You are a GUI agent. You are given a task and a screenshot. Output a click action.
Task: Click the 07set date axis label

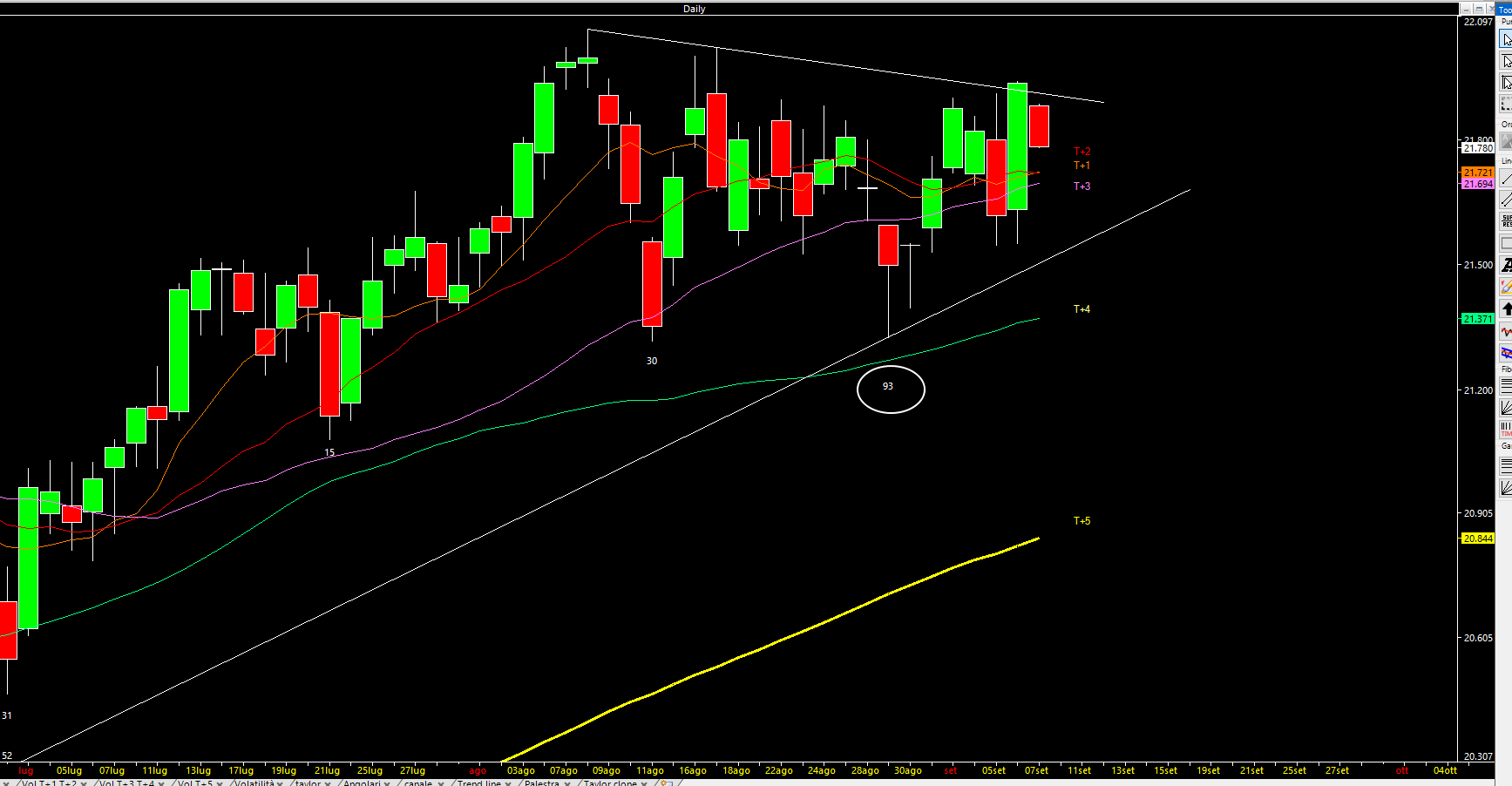(x=1037, y=770)
